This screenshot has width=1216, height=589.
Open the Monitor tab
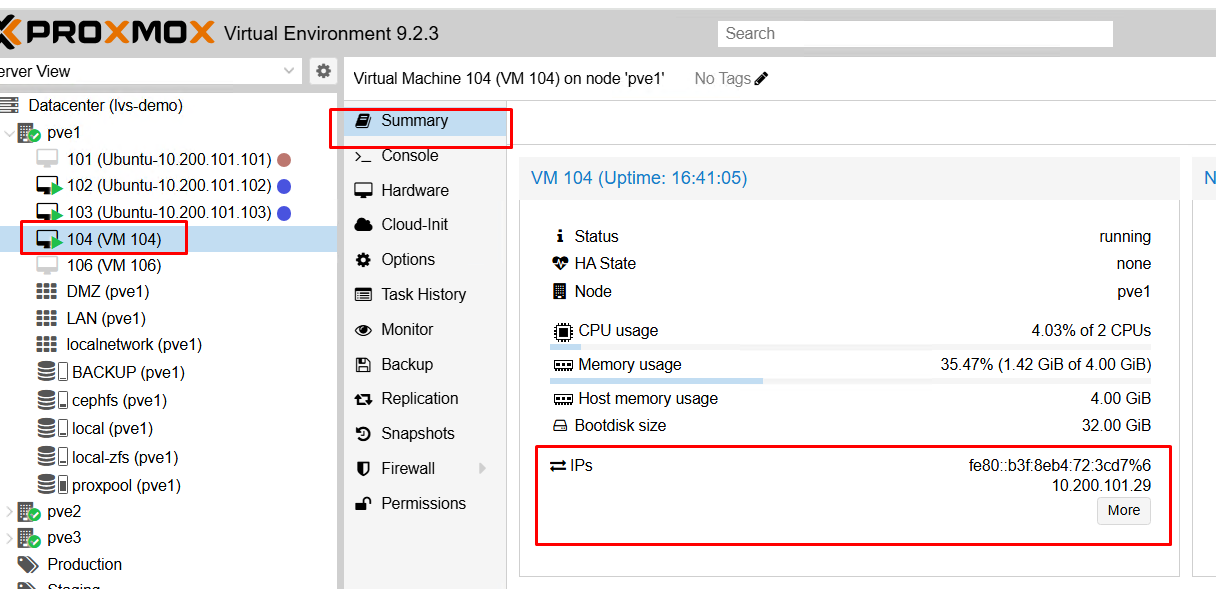[x=425, y=329]
